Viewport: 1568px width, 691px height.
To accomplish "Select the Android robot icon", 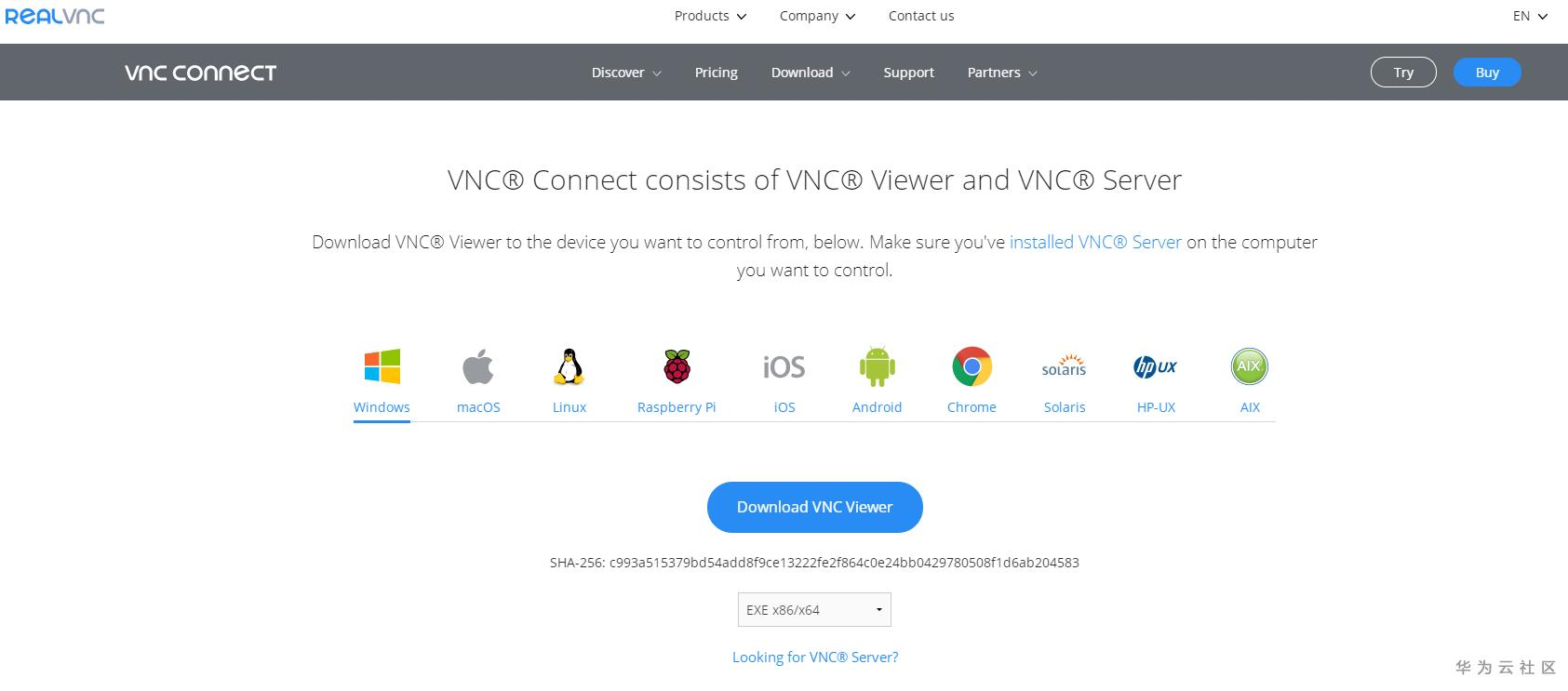I will 877,366.
